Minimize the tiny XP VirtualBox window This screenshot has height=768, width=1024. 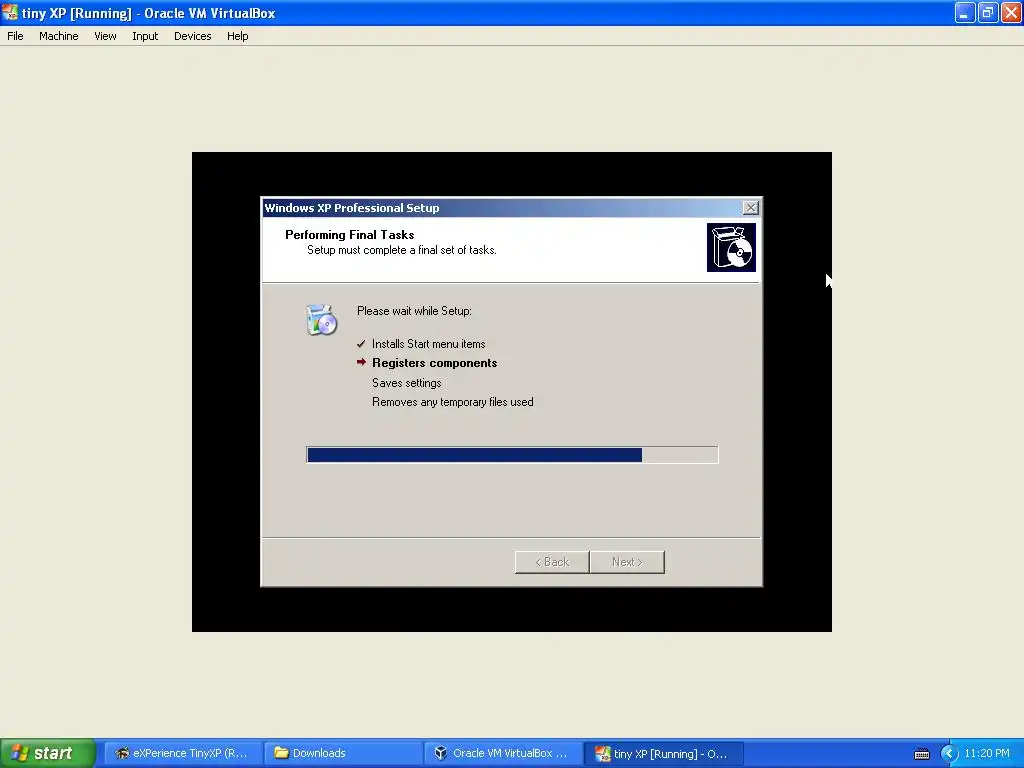965,12
